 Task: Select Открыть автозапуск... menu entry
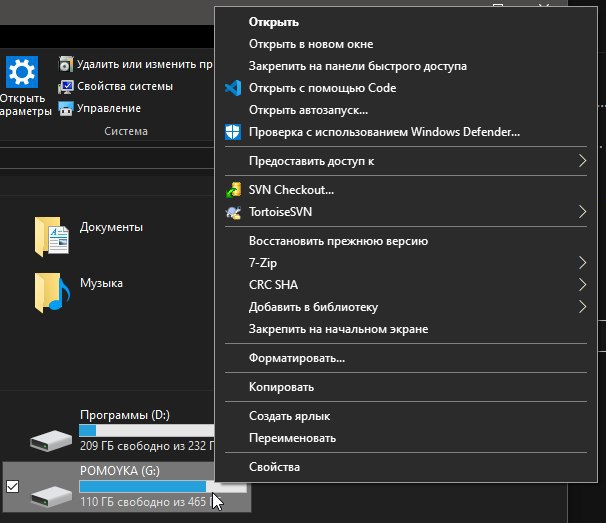click(x=406, y=110)
